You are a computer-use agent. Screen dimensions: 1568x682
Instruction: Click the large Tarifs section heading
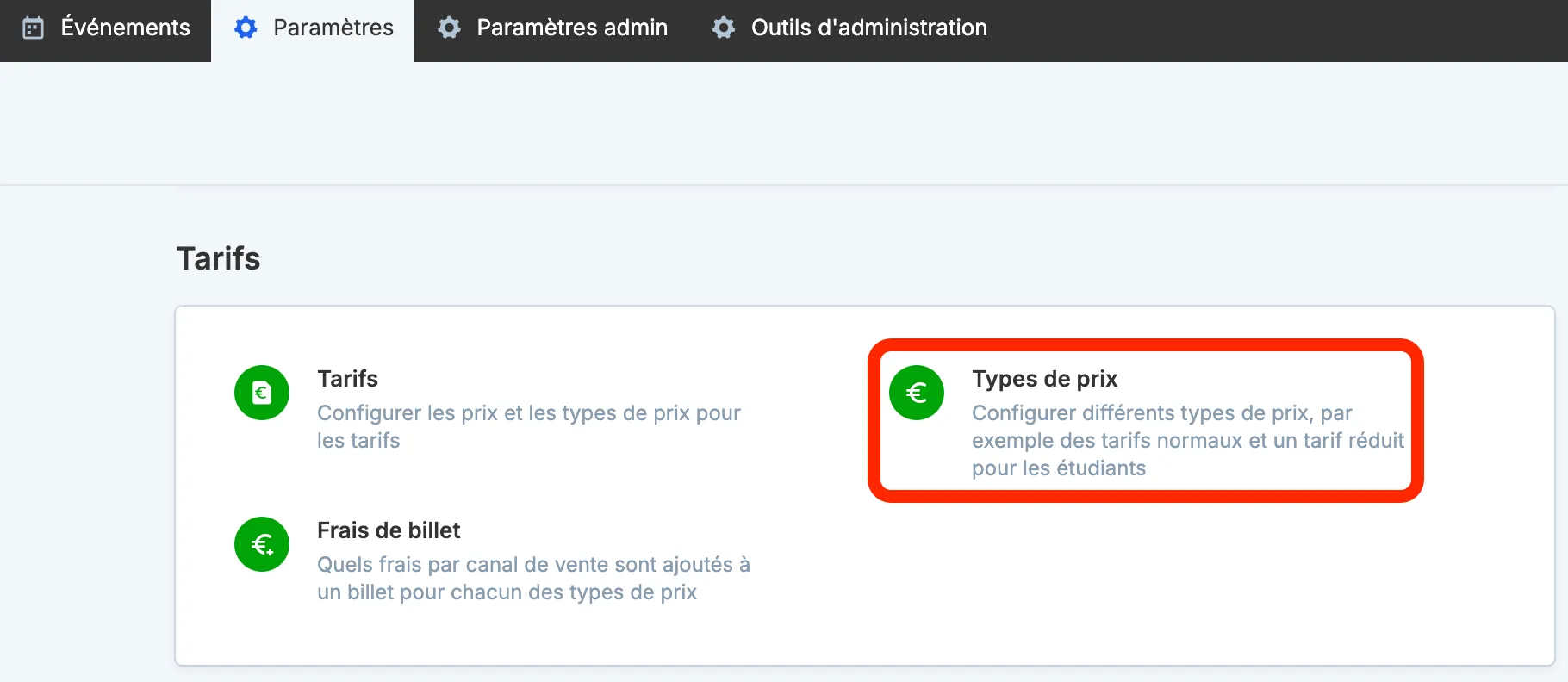click(218, 258)
